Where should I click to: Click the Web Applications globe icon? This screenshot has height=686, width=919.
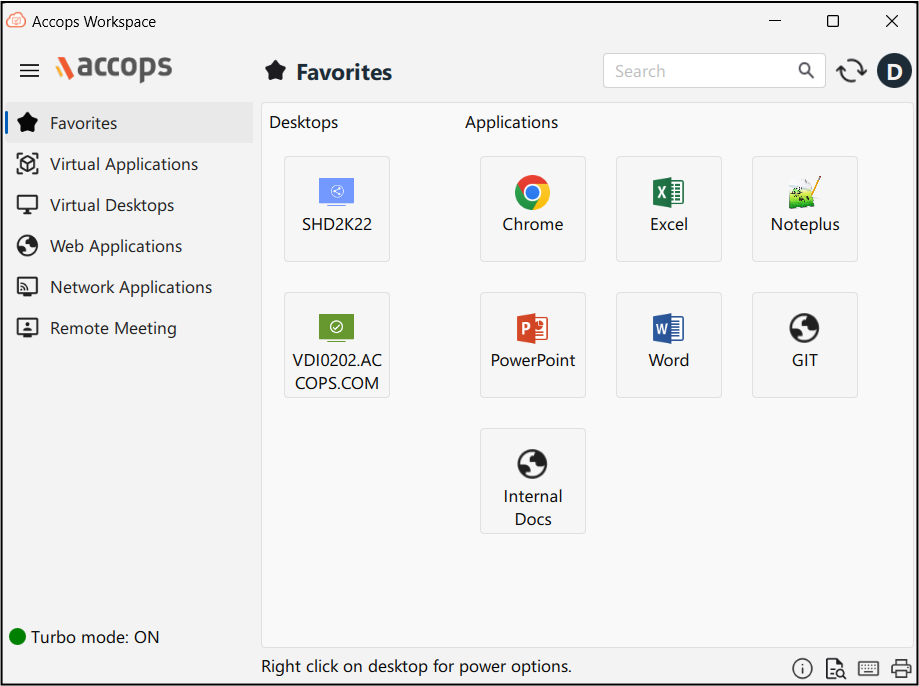28,246
